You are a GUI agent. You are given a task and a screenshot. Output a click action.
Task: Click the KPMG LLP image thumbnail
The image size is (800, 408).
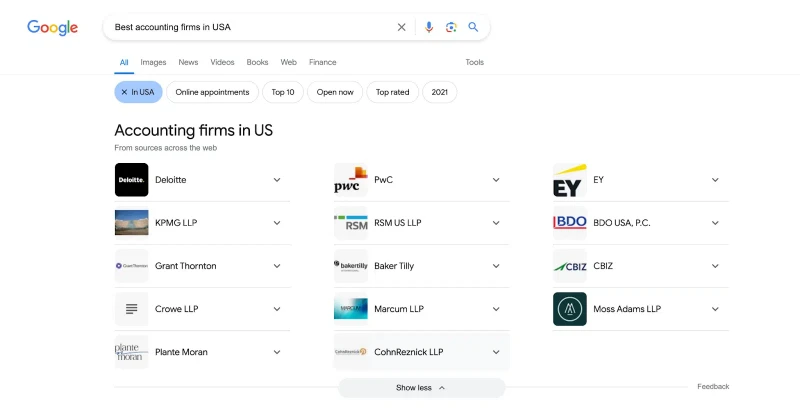pos(132,223)
